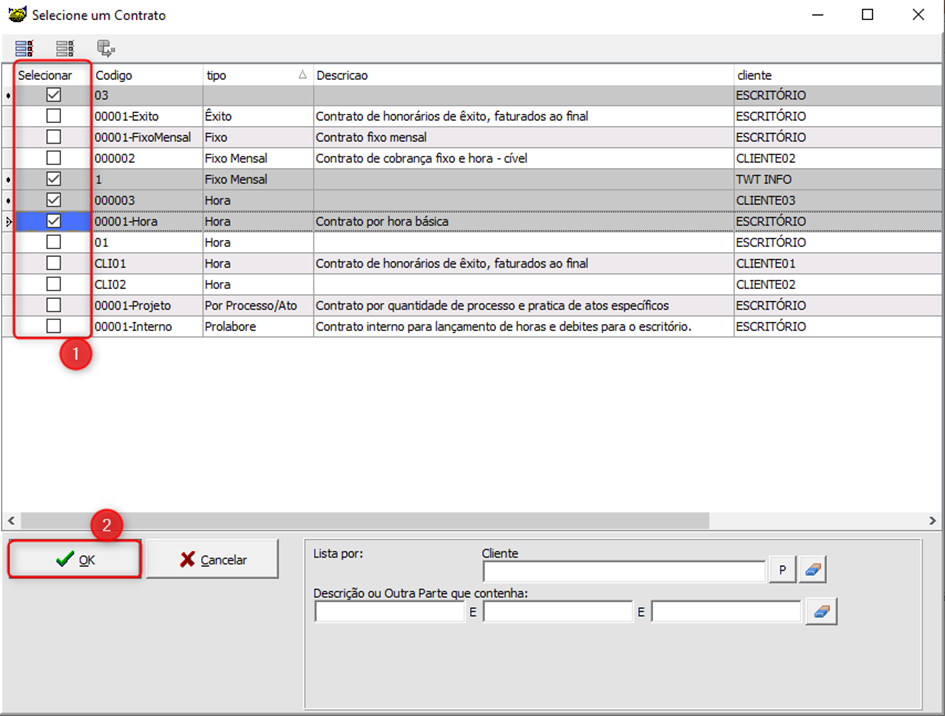Click the Codigo column header
Image resolution: width=945 pixels, height=716 pixels.
click(148, 75)
